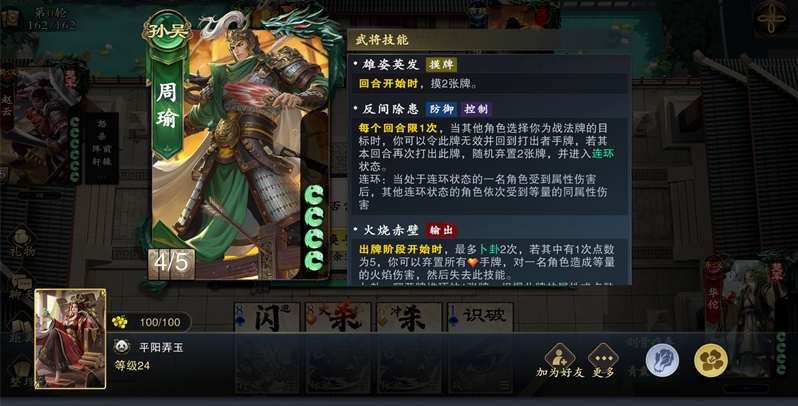798x406 pixels.
Task: Open the 礼物 gift icon in sidebar
Action: click(22, 241)
